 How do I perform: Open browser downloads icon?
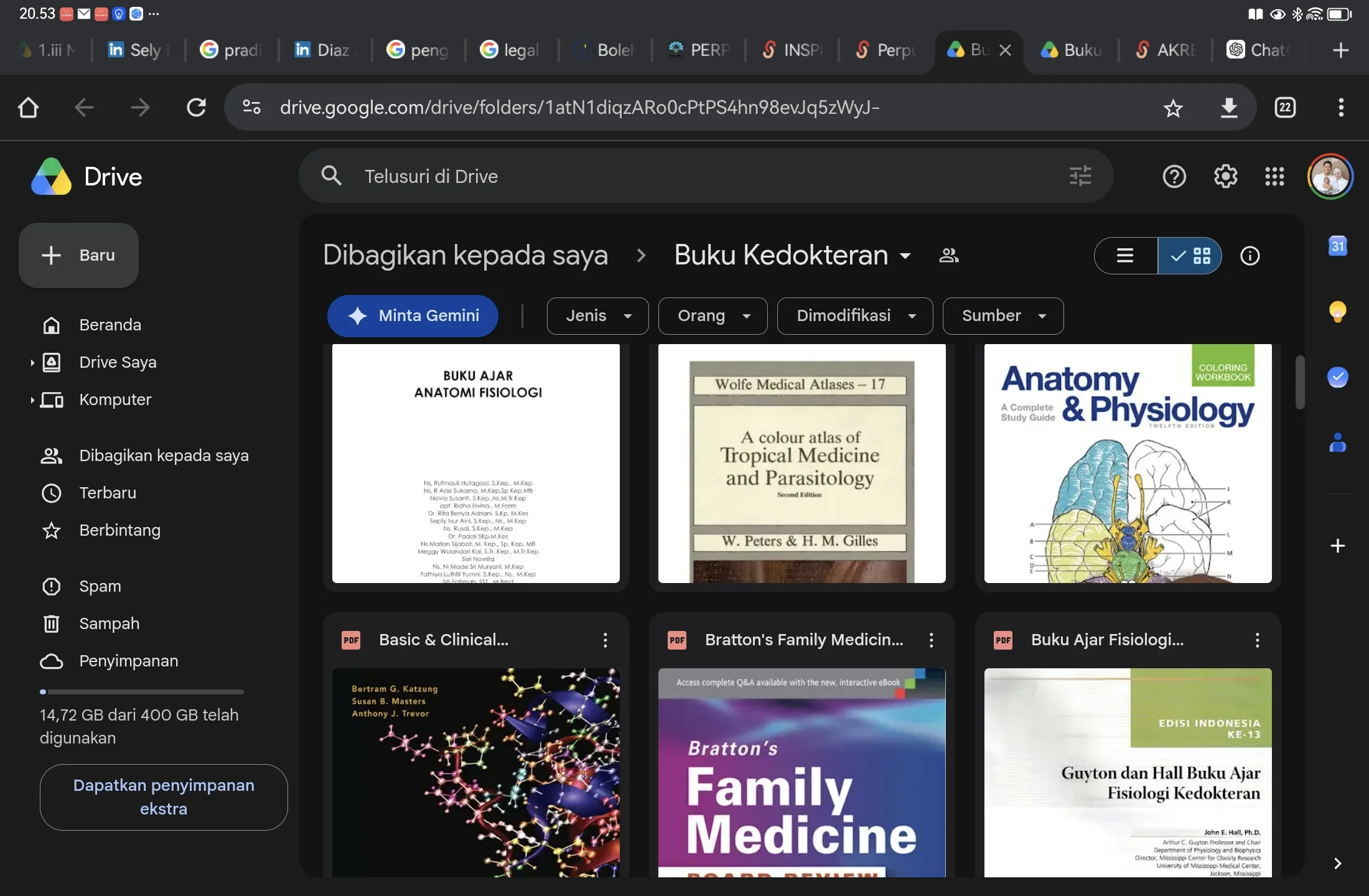1229,108
